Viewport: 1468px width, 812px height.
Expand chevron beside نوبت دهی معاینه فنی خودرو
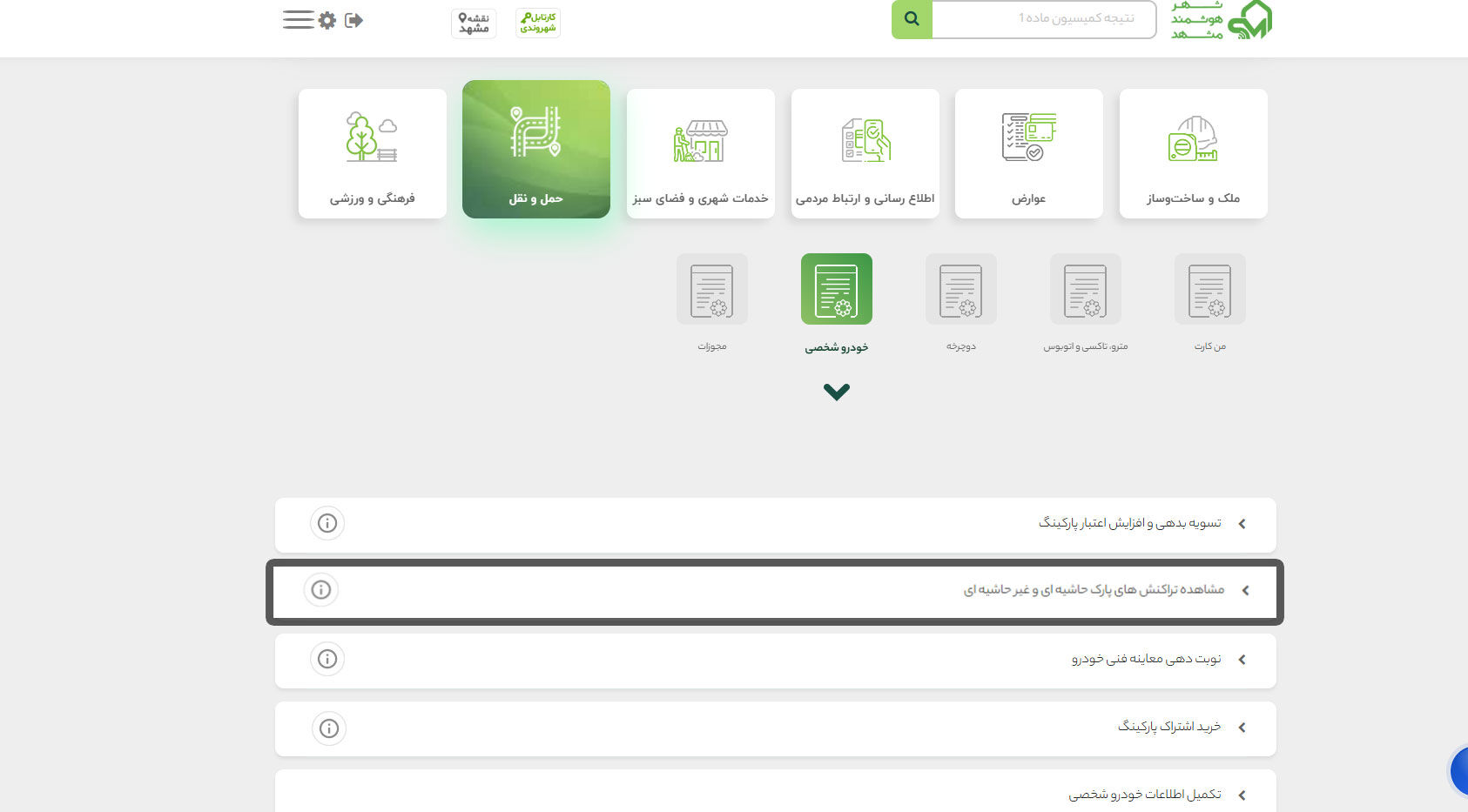(x=1242, y=660)
